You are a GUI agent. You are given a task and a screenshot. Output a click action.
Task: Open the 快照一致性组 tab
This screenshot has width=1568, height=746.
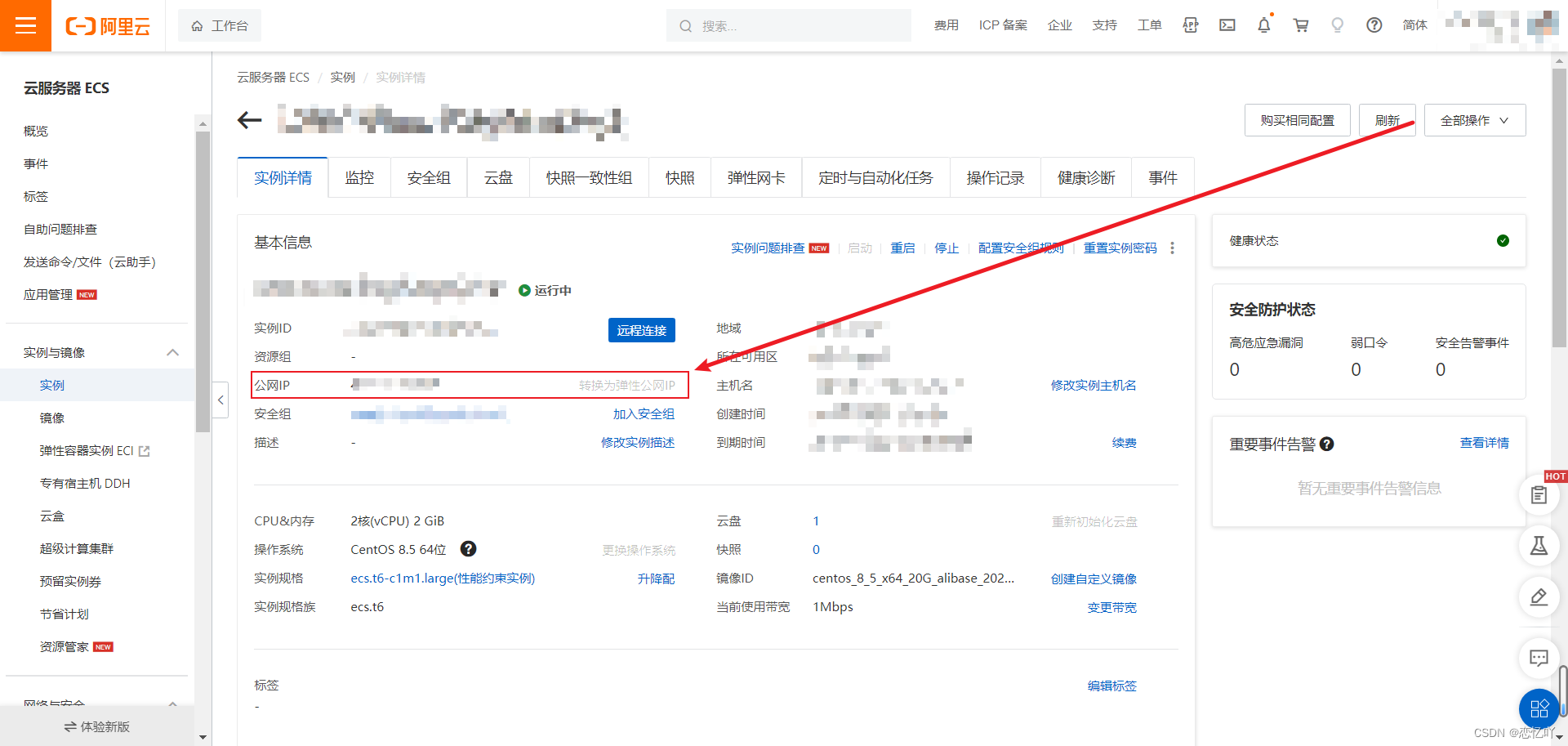click(589, 177)
